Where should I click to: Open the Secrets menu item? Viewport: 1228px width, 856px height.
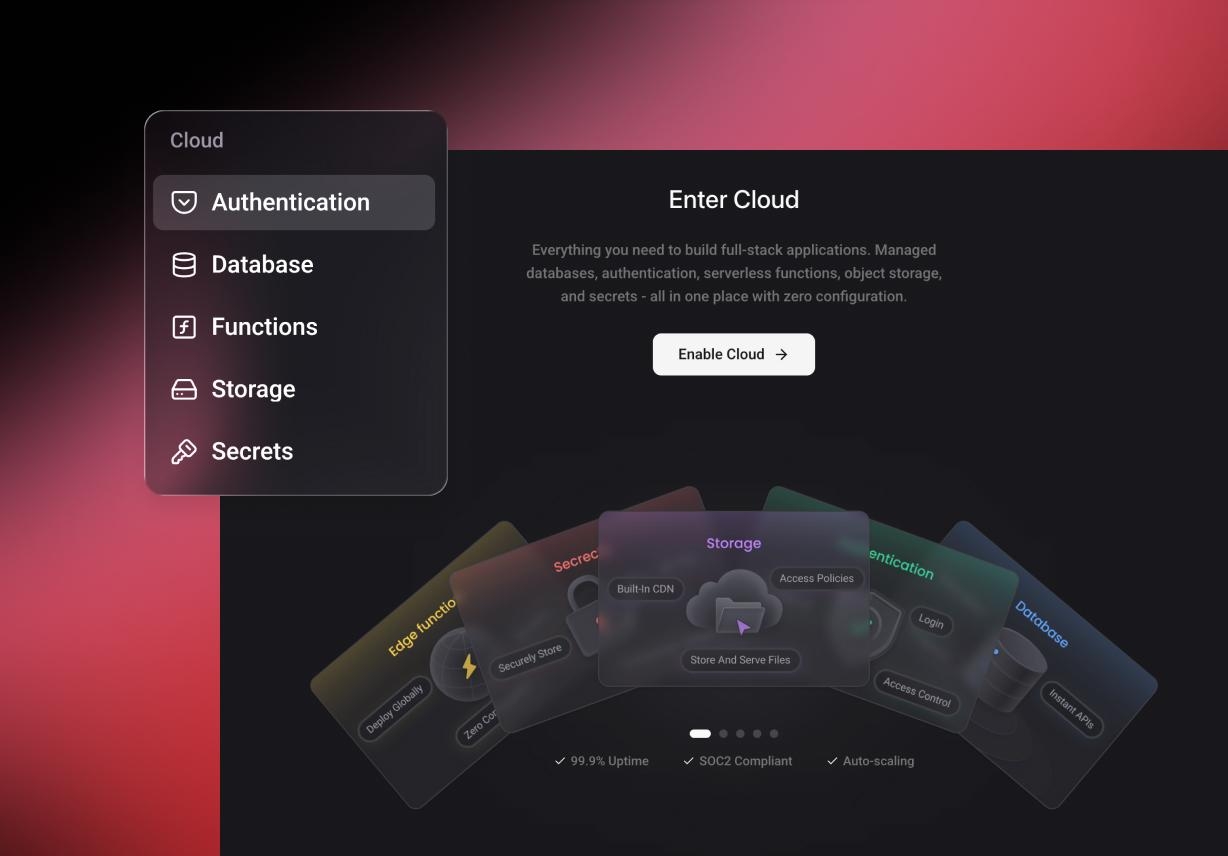point(294,452)
